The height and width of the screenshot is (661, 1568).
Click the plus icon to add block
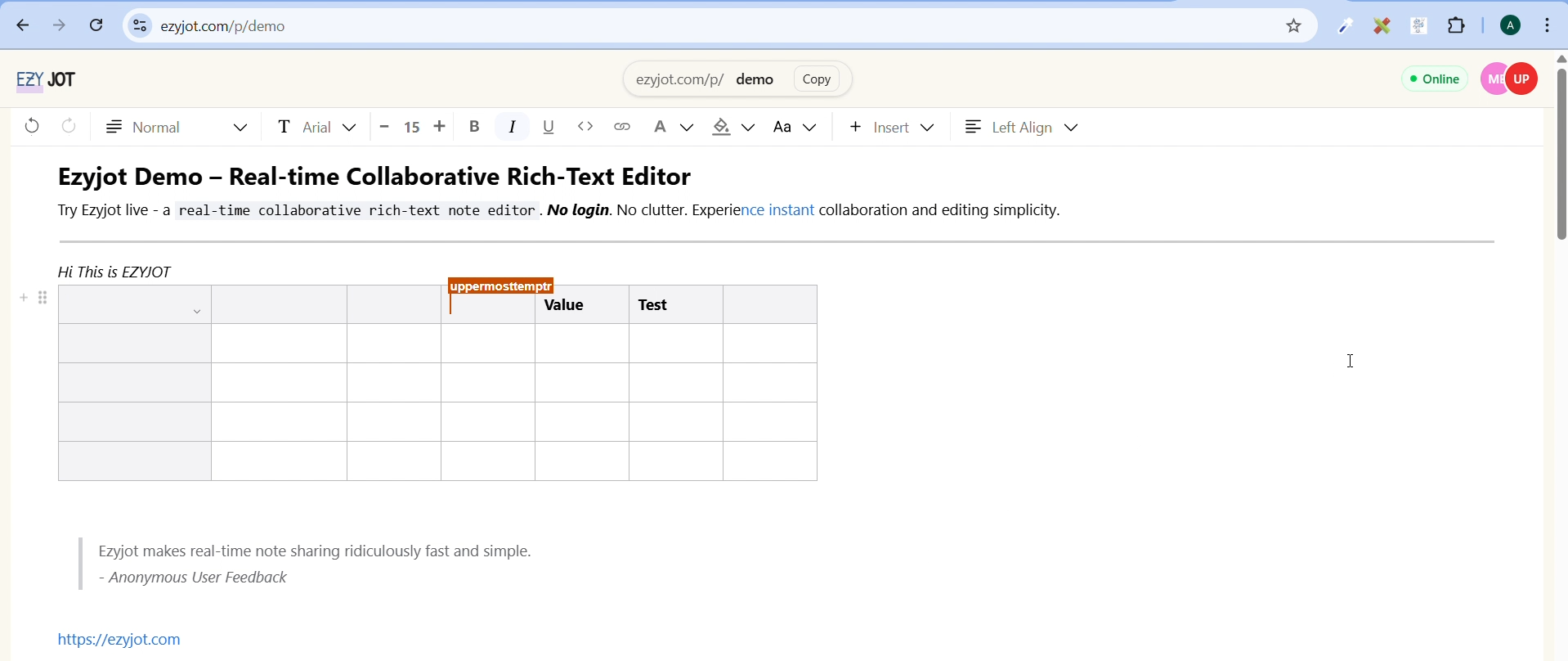[24, 299]
